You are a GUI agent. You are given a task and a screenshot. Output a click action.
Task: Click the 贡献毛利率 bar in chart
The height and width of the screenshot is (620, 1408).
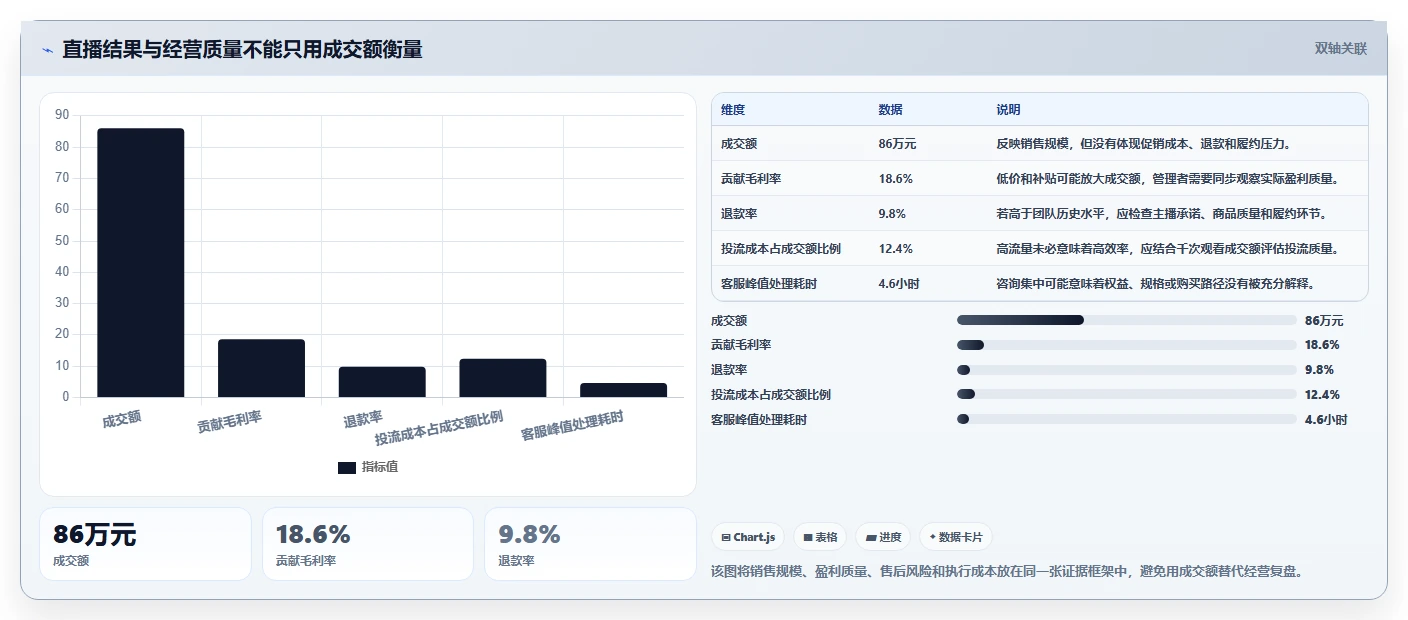(261, 368)
